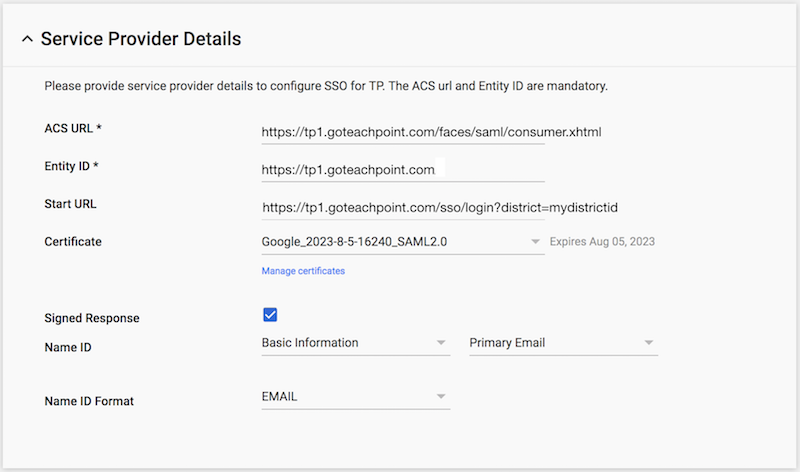Image resolution: width=800 pixels, height=472 pixels.
Task: Open the Name ID Format EMAIL dropdown
Action: click(356, 397)
